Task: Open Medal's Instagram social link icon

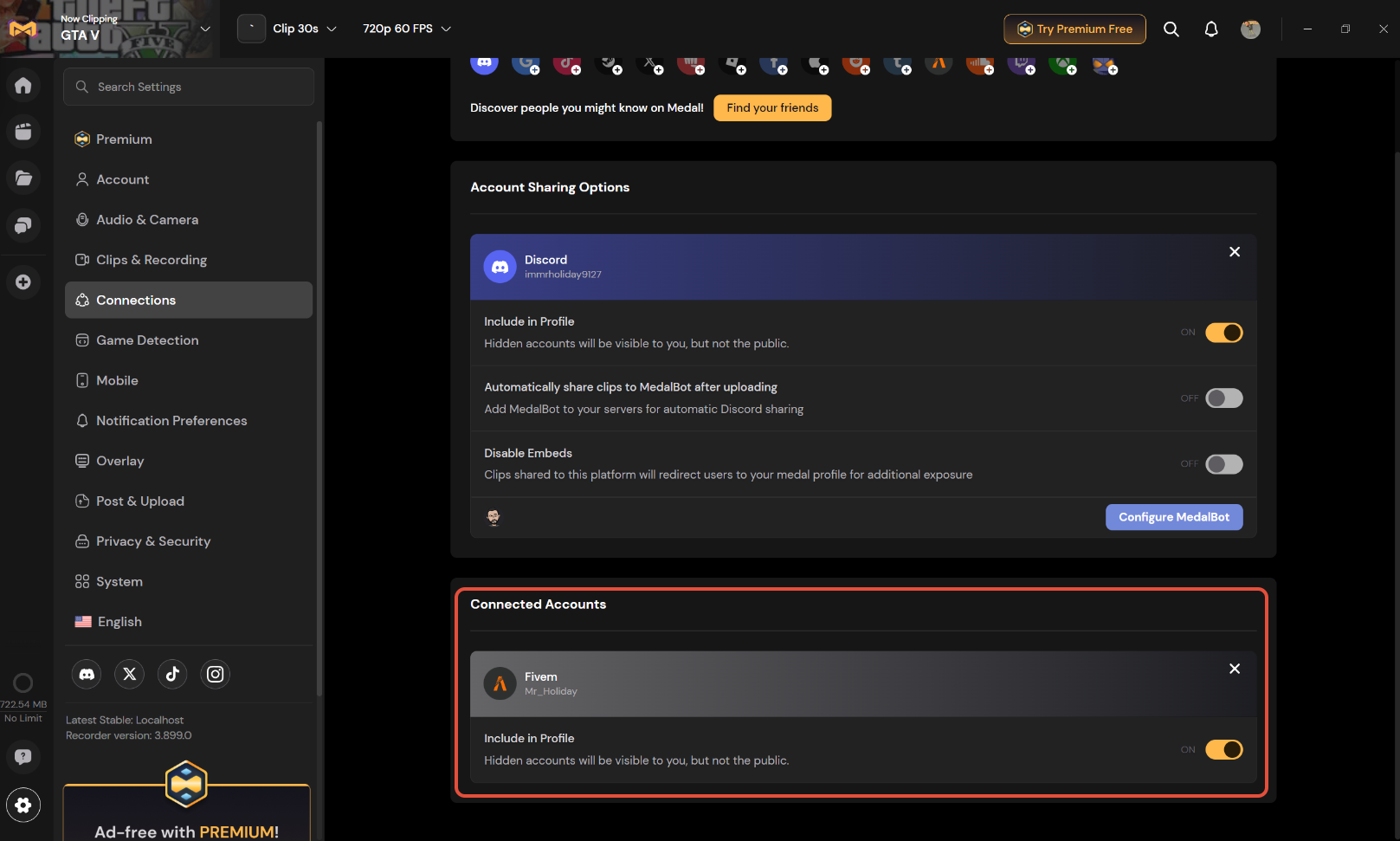Action: coord(216,674)
